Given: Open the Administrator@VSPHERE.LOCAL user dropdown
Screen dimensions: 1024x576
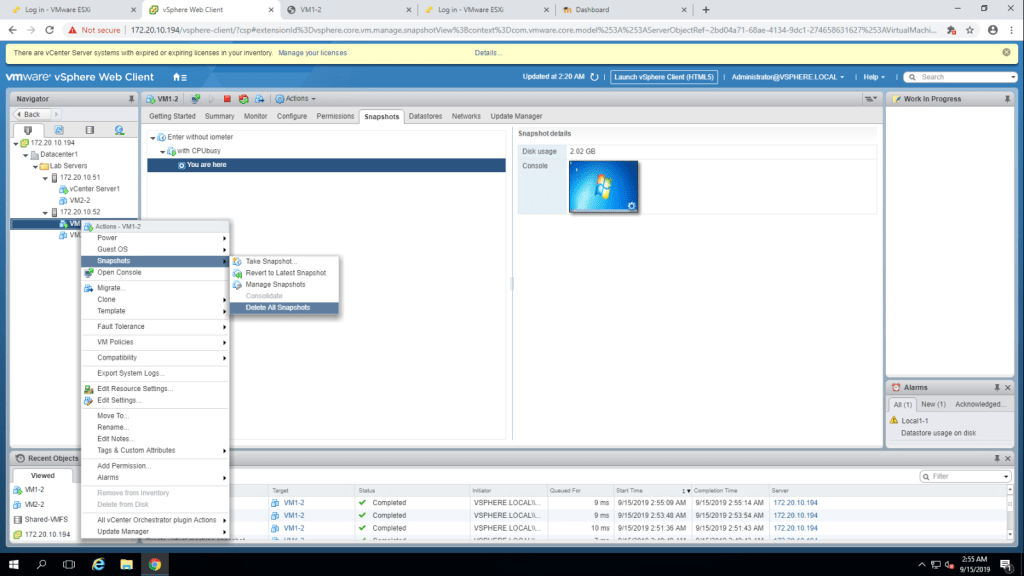Looking at the screenshot, I should pyautogui.click(x=788, y=77).
